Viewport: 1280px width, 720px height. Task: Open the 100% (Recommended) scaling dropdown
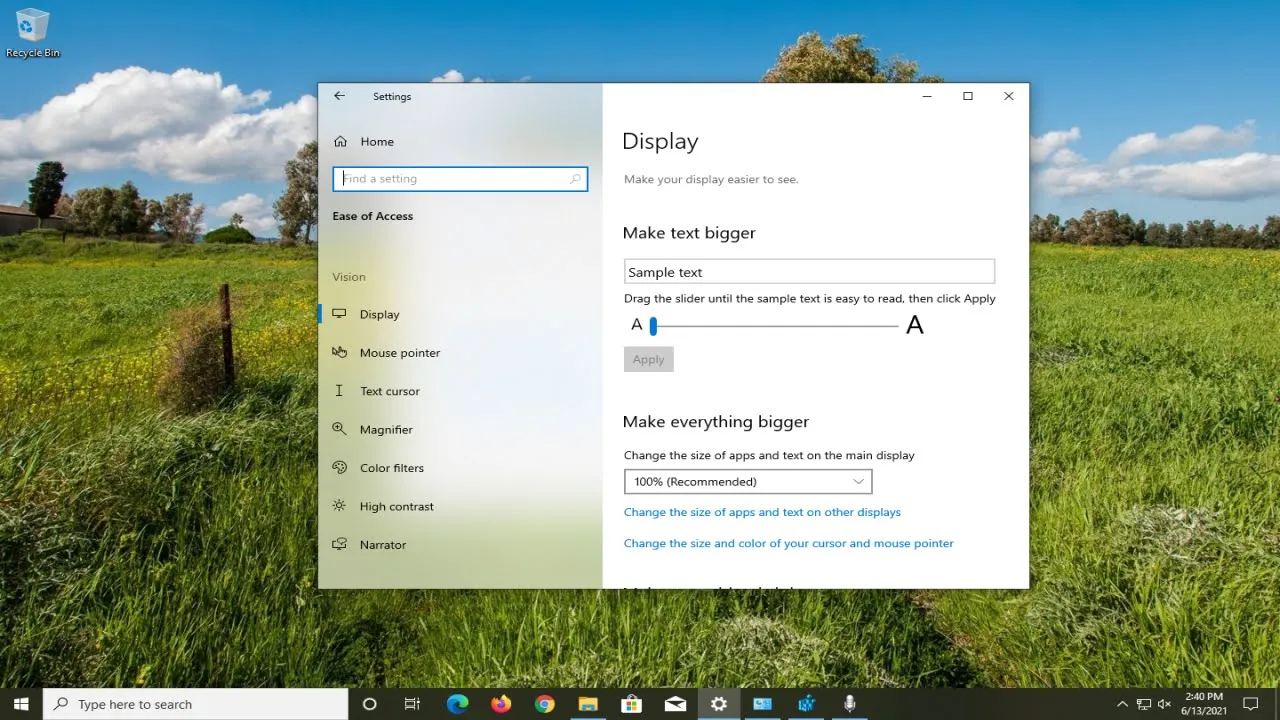point(748,482)
